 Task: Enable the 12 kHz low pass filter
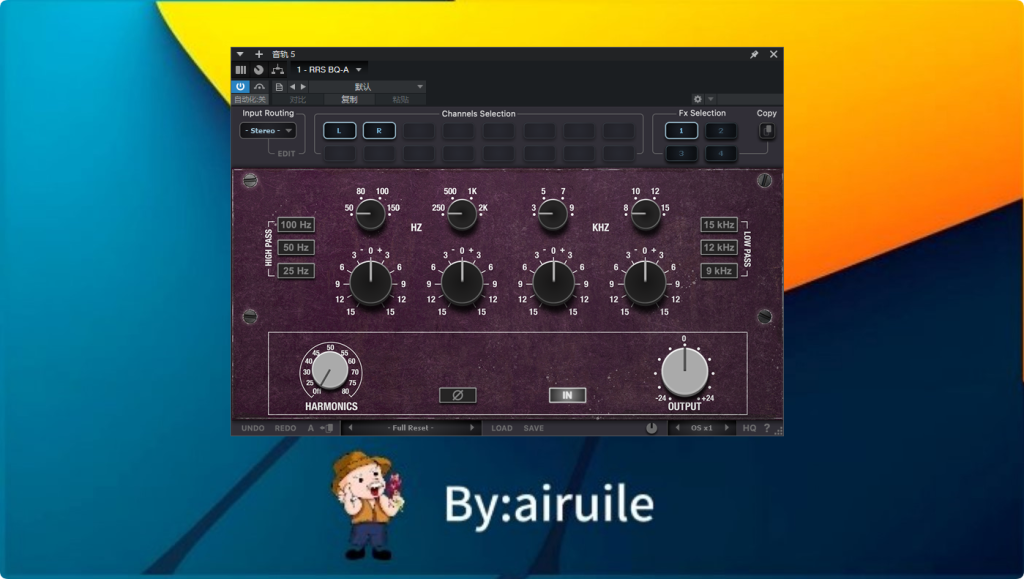pos(719,247)
